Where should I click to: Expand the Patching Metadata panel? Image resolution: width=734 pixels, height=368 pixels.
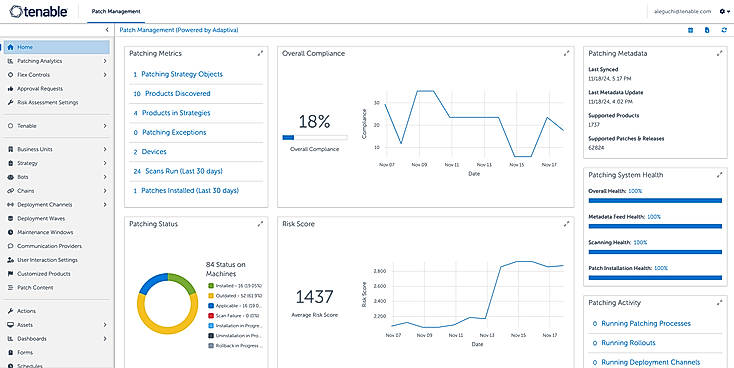pyautogui.click(x=719, y=53)
